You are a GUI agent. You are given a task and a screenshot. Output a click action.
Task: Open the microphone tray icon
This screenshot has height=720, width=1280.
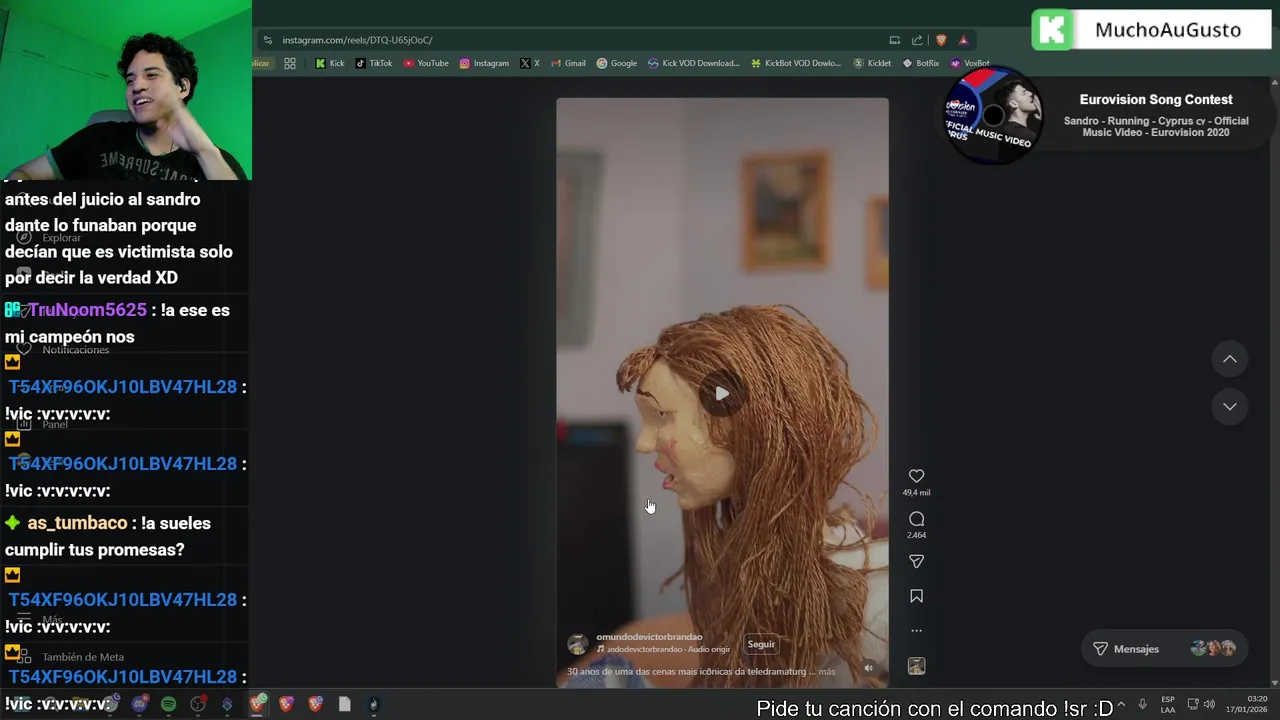click(x=1142, y=704)
